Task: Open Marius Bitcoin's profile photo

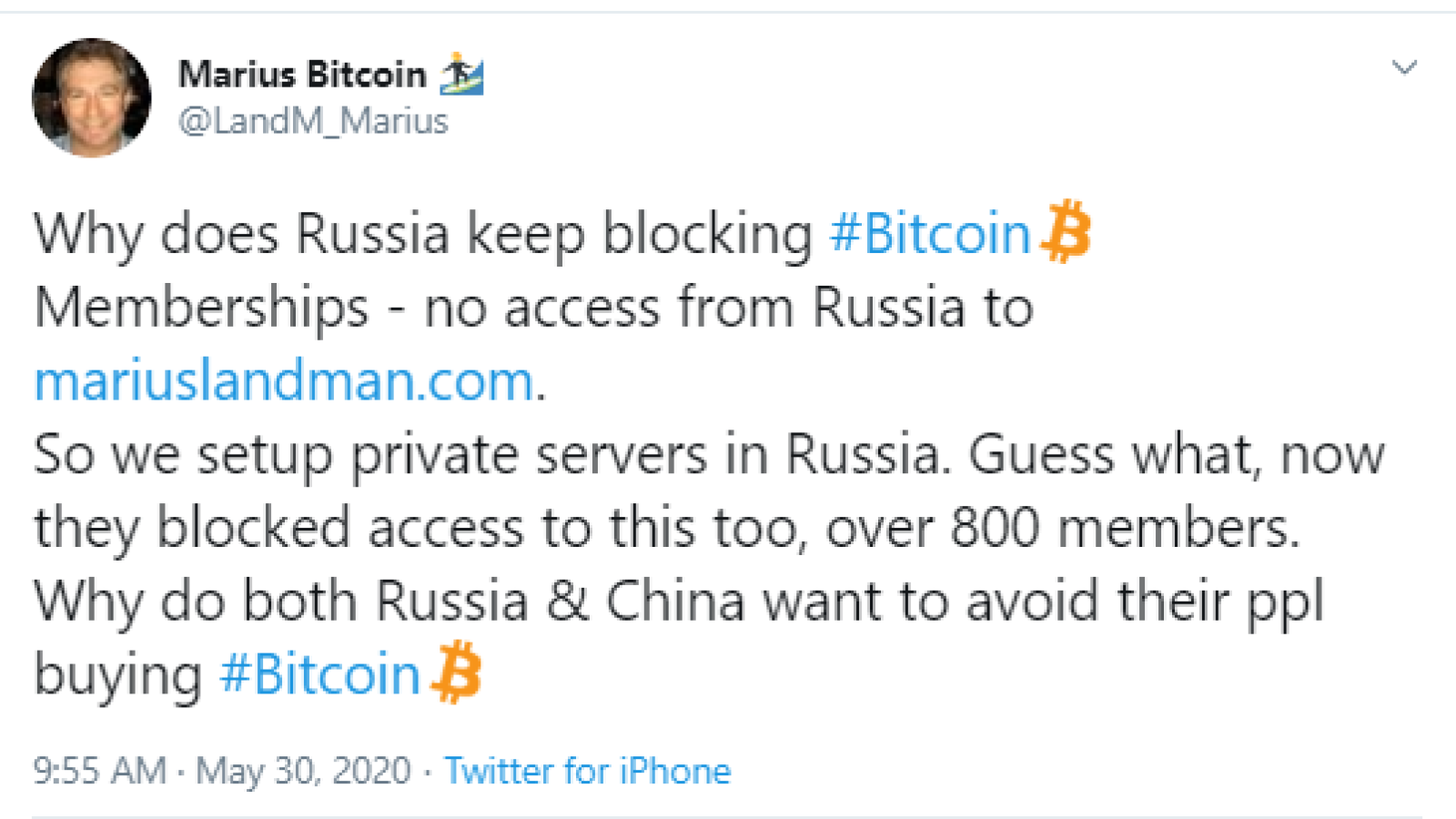Action: coord(92,97)
